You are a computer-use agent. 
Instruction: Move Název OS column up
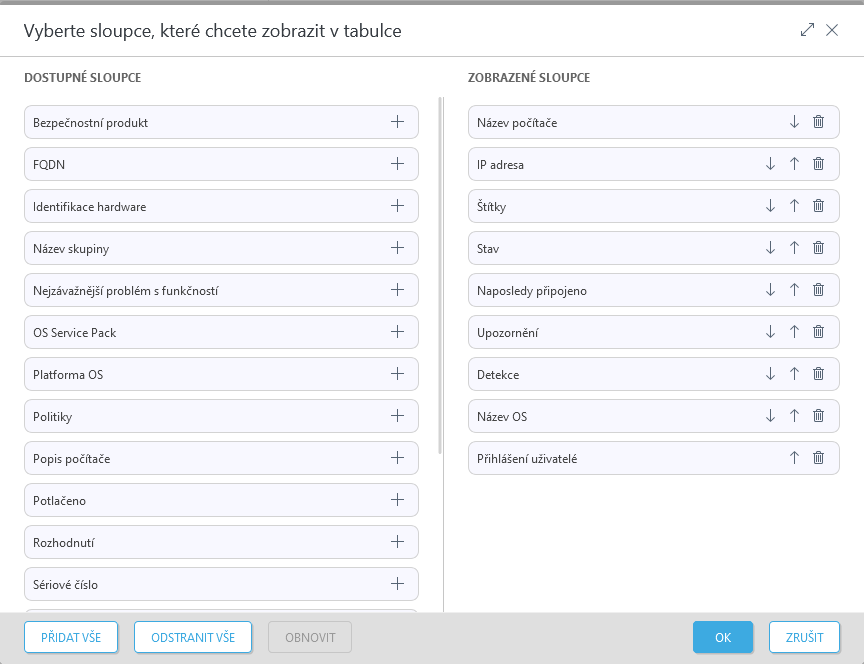[794, 416]
